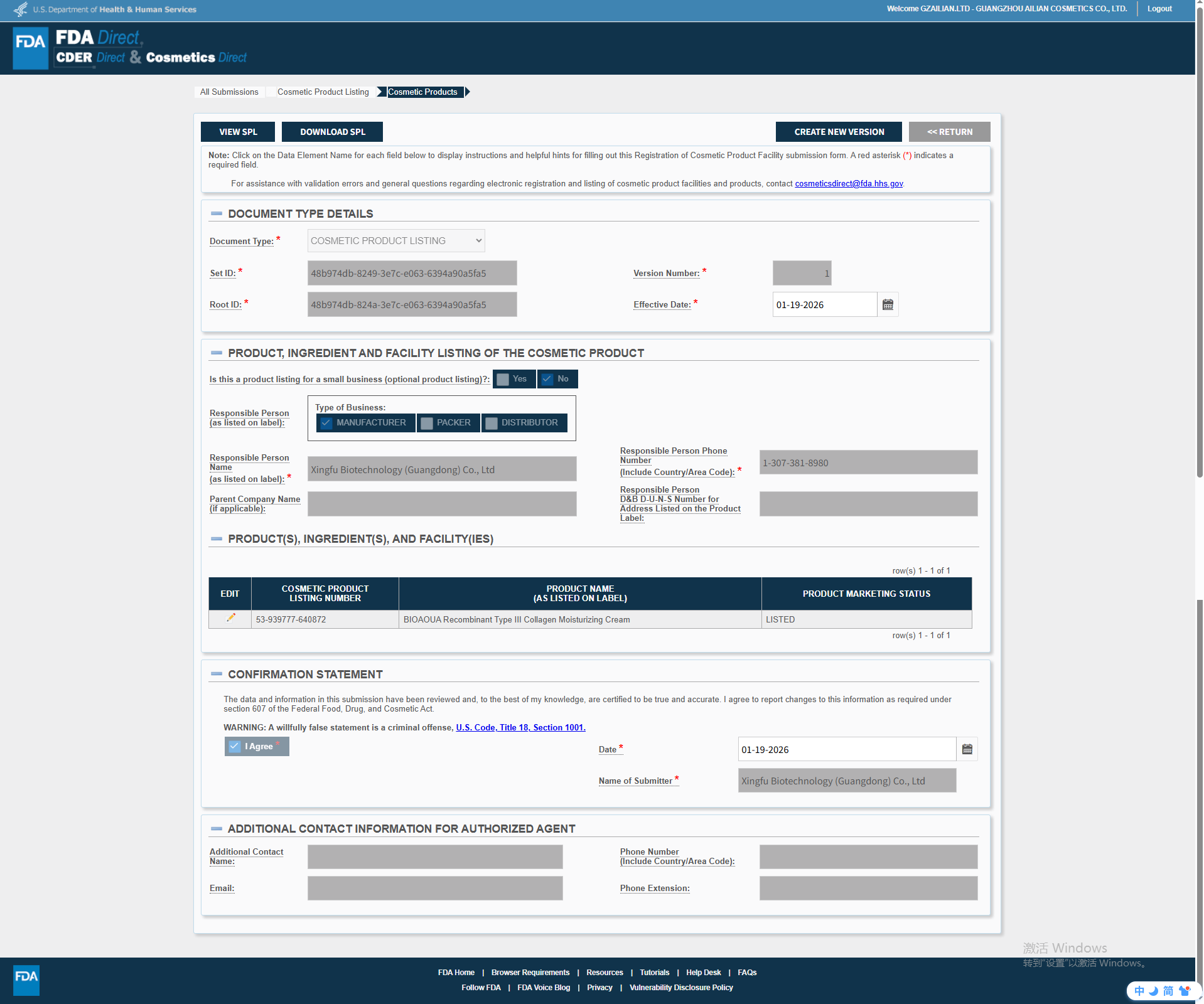Collapse the Document Type Details section
This screenshot has height=1004, width=1204.
(x=217, y=214)
